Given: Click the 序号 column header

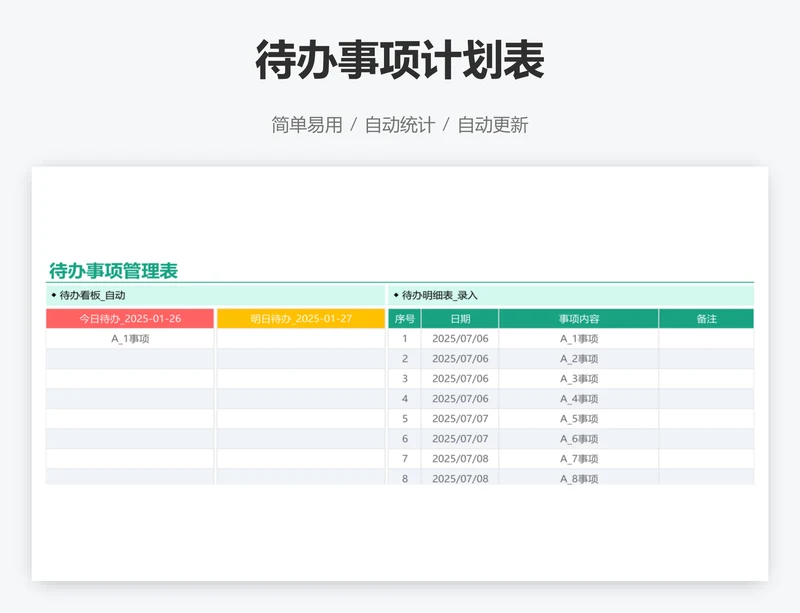Looking at the screenshot, I should (x=405, y=318).
